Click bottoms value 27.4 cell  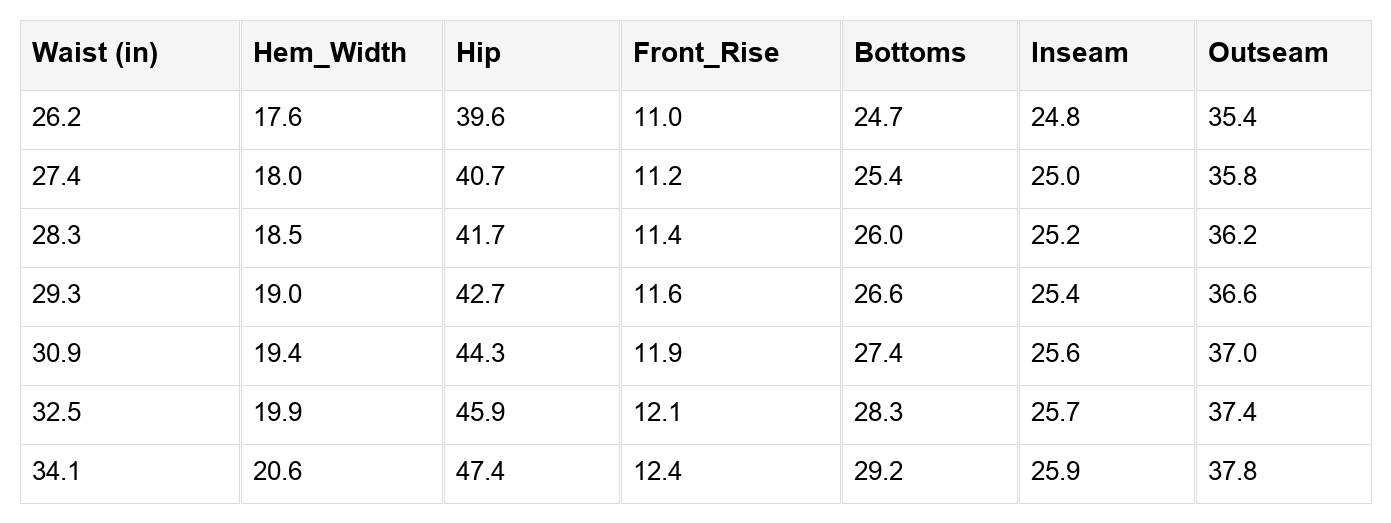pyautogui.click(x=879, y=354)
